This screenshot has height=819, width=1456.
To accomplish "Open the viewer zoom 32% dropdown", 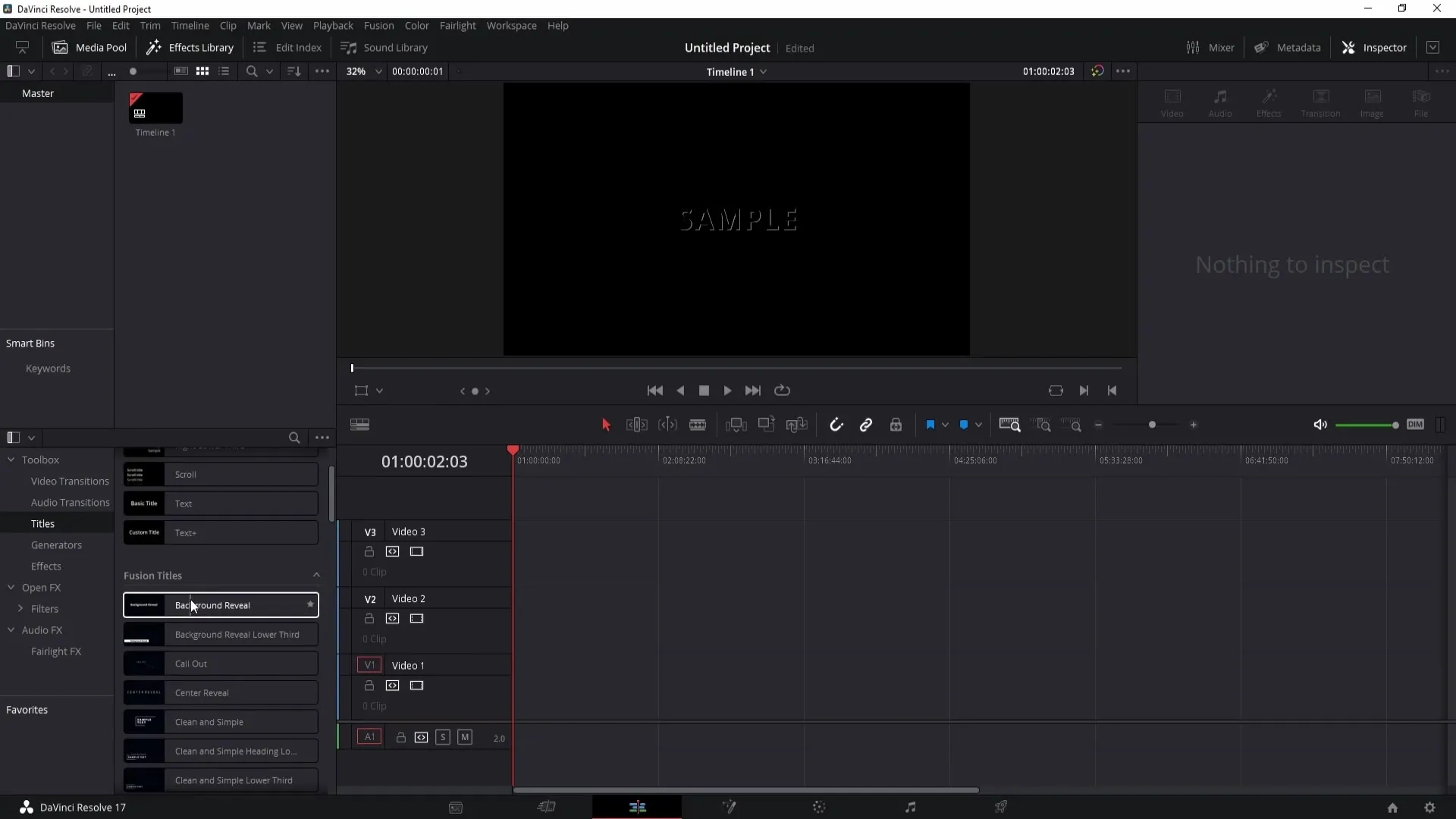I will point(364,71).
